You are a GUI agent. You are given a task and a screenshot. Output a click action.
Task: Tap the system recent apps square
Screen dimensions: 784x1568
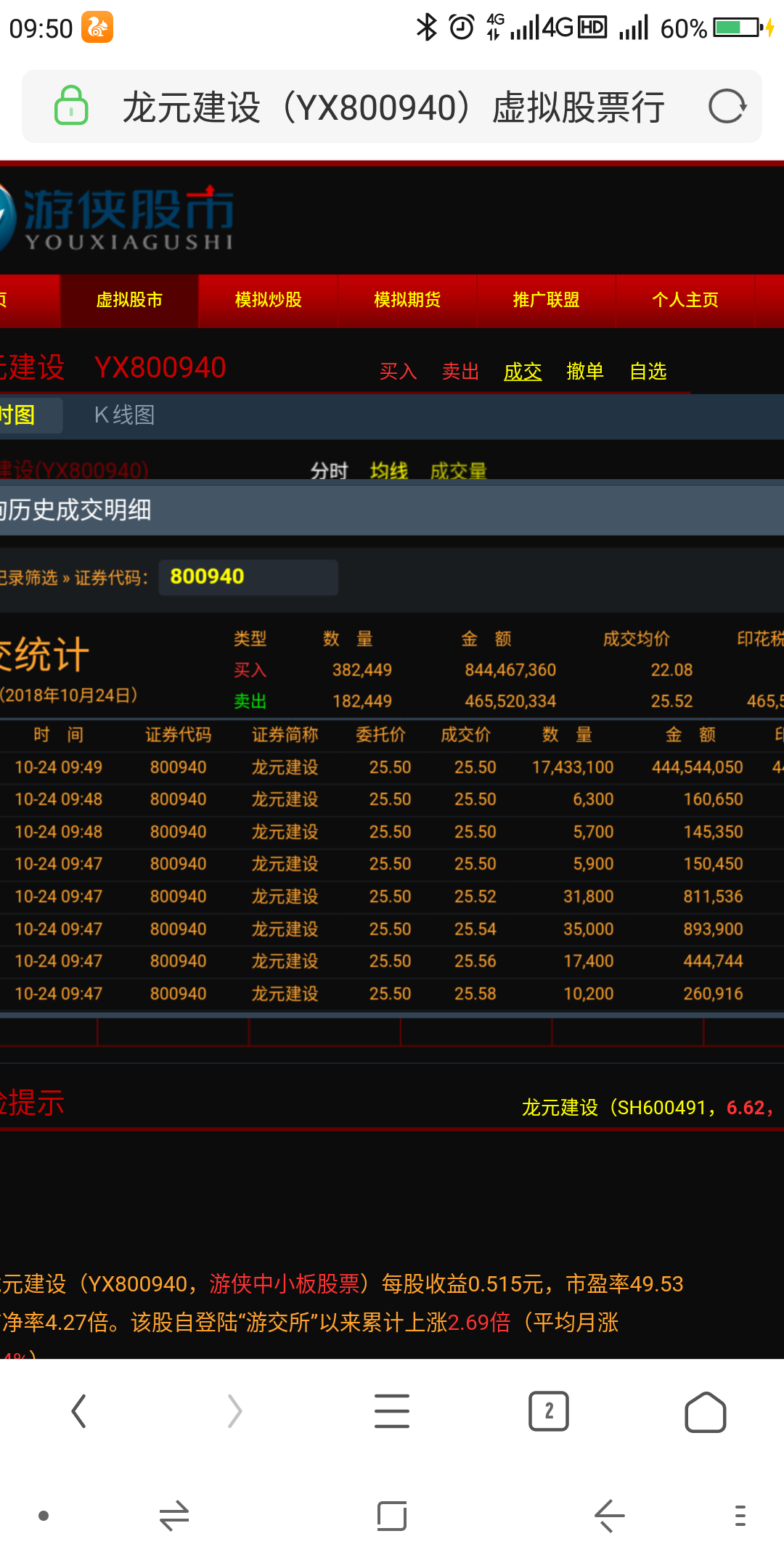[392, 1516]
